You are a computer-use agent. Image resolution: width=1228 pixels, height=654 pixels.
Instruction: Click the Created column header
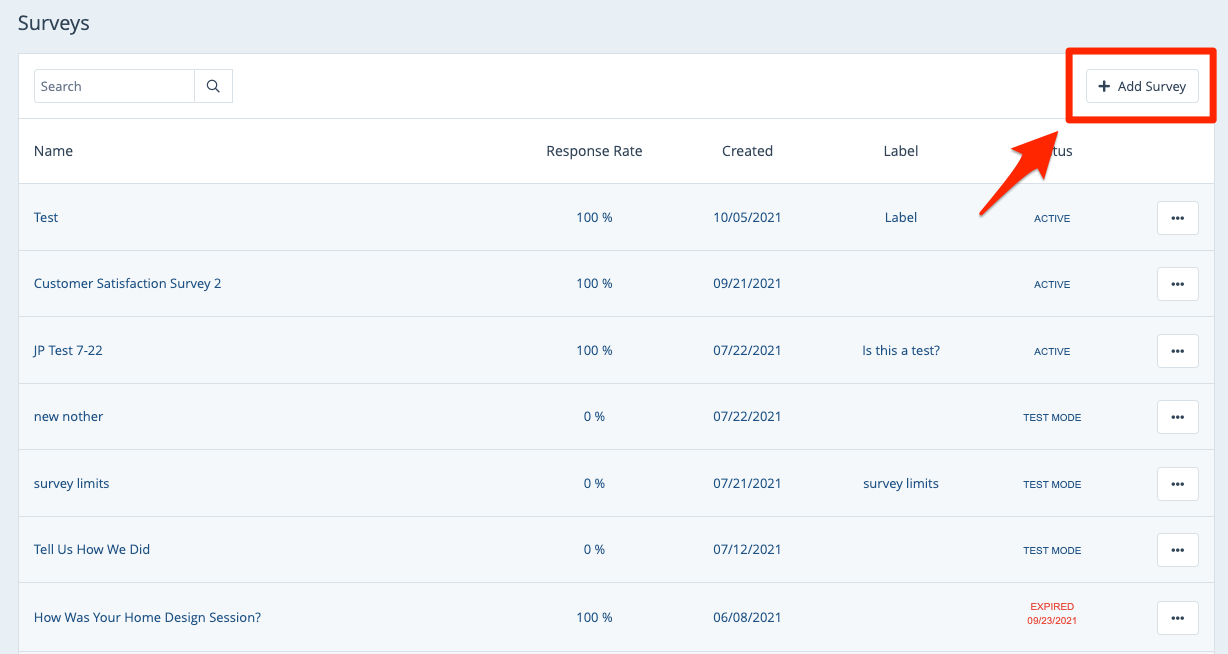click(747, 152)
